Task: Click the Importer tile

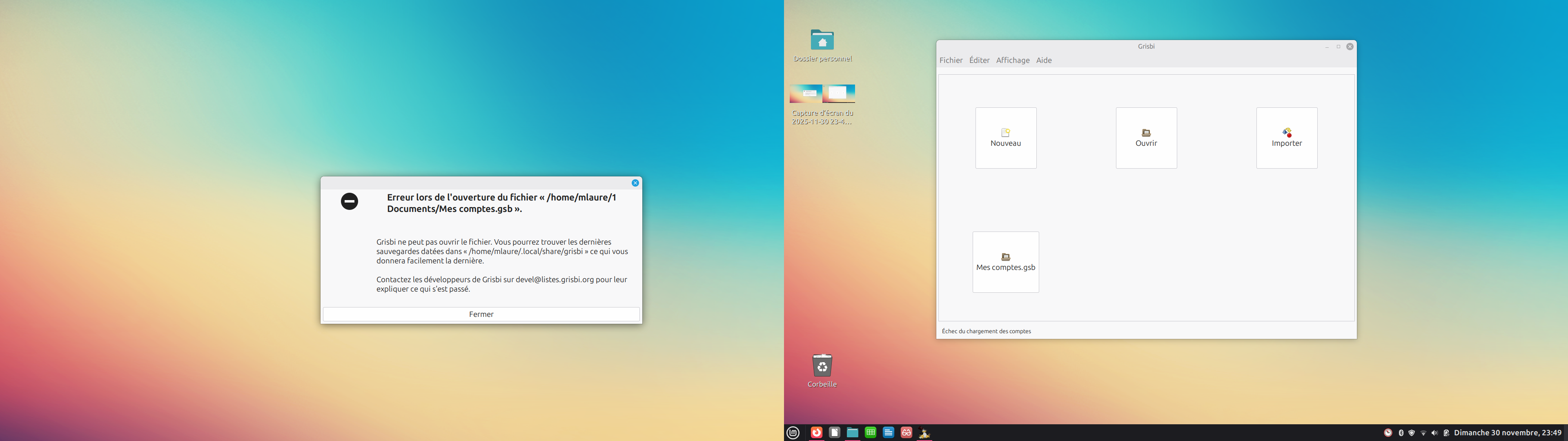Action: [x=1286, y=138]
